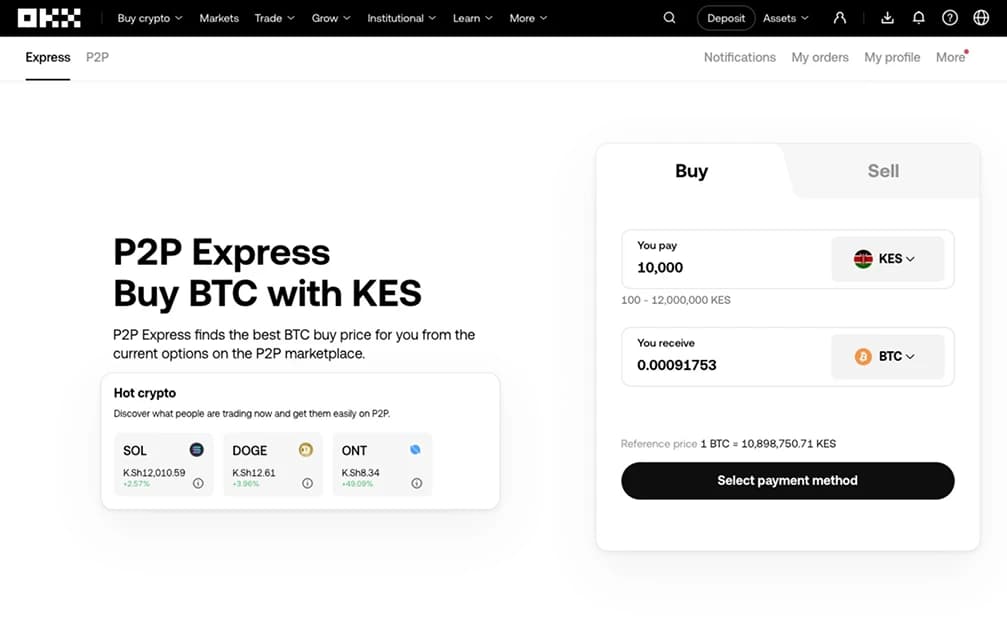Switch to the P2P tab
Viewport: 1007px width, 623px height.
click(x=97, y=57)
